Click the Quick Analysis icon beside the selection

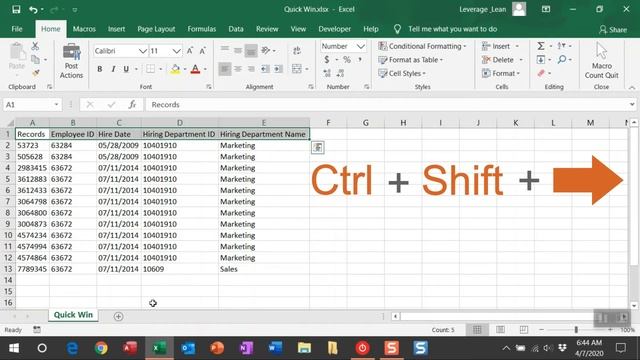click(318, 147)
